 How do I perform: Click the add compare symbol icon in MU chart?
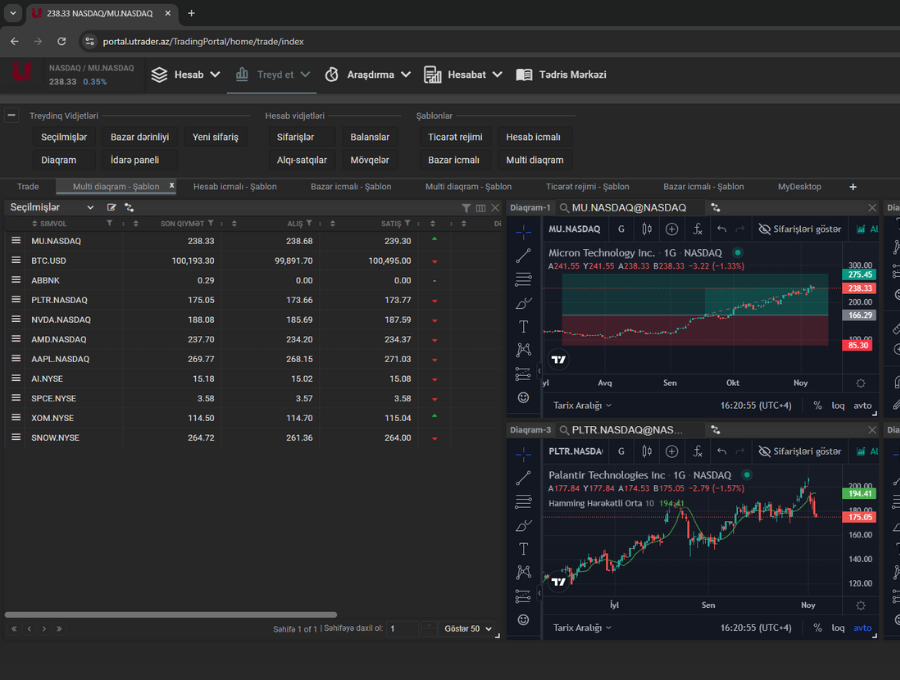coord(672,229)
